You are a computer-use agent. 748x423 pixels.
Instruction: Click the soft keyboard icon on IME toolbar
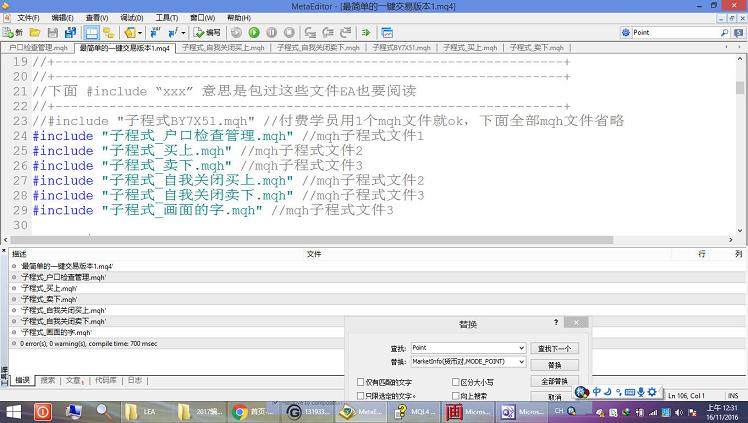click(x=630, y=392)
